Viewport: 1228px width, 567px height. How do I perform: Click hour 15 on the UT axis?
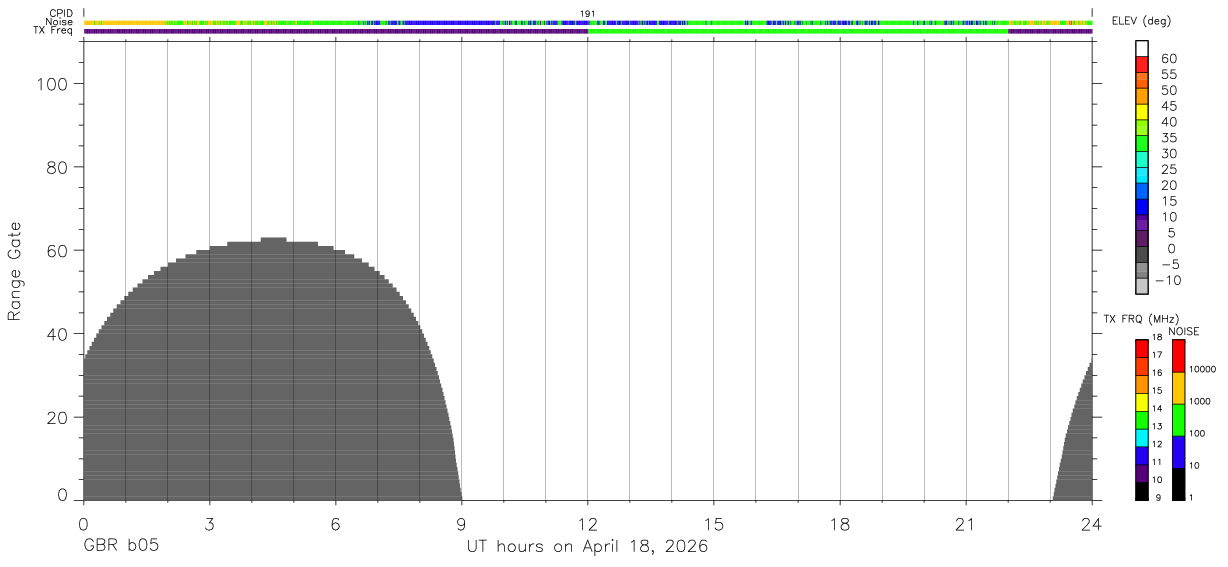point(714,524)
